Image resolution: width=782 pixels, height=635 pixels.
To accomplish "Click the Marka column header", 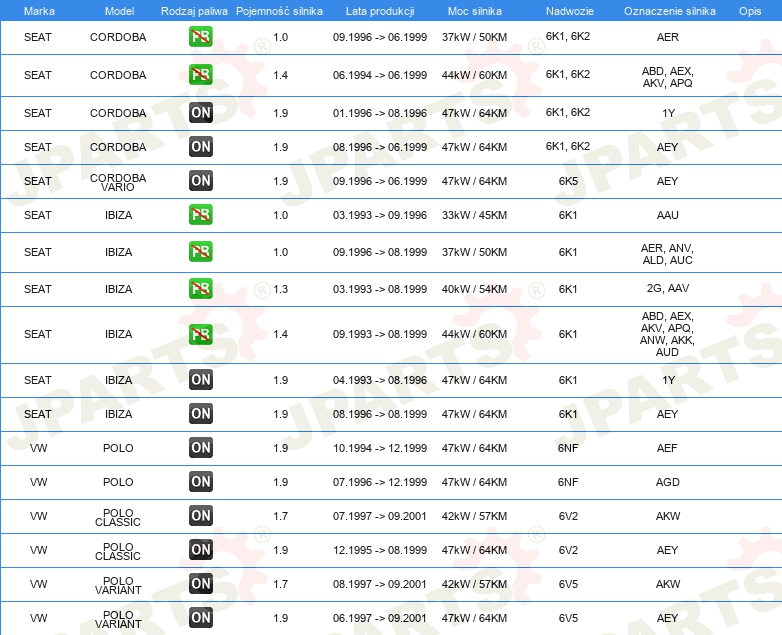I will point(39,11).
